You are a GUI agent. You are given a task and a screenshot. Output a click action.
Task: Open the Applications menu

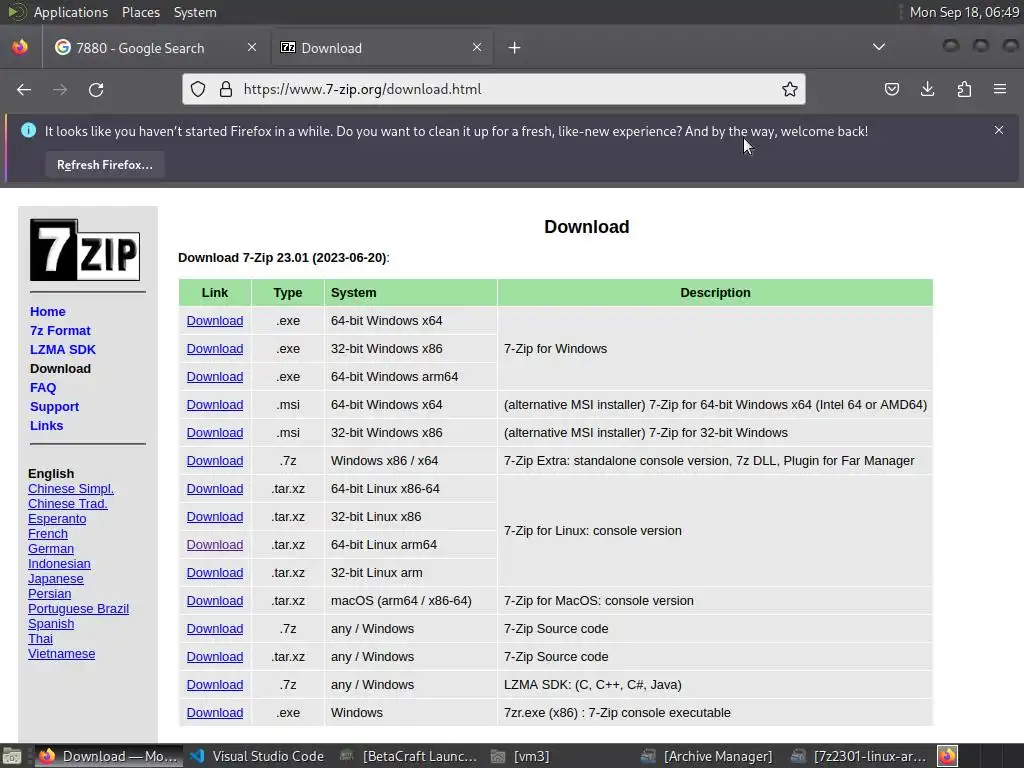click(x=71, y=12)
